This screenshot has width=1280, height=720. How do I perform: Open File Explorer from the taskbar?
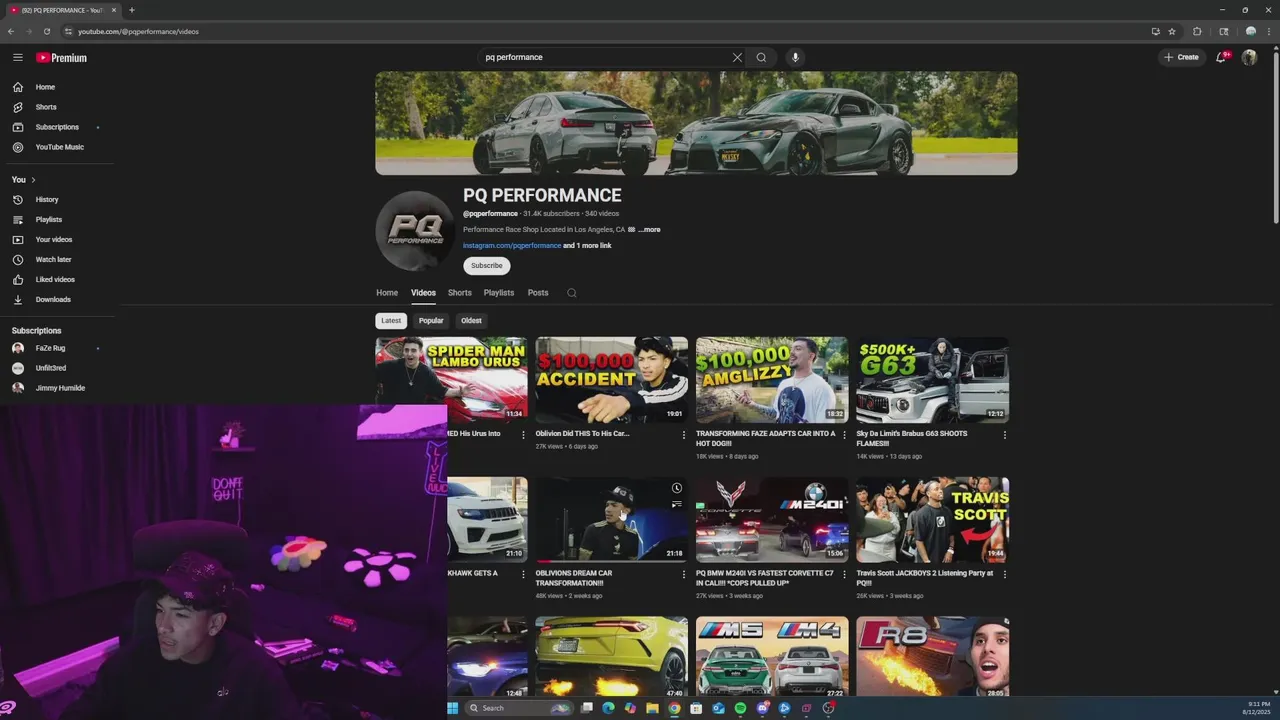tap(652, 708)
